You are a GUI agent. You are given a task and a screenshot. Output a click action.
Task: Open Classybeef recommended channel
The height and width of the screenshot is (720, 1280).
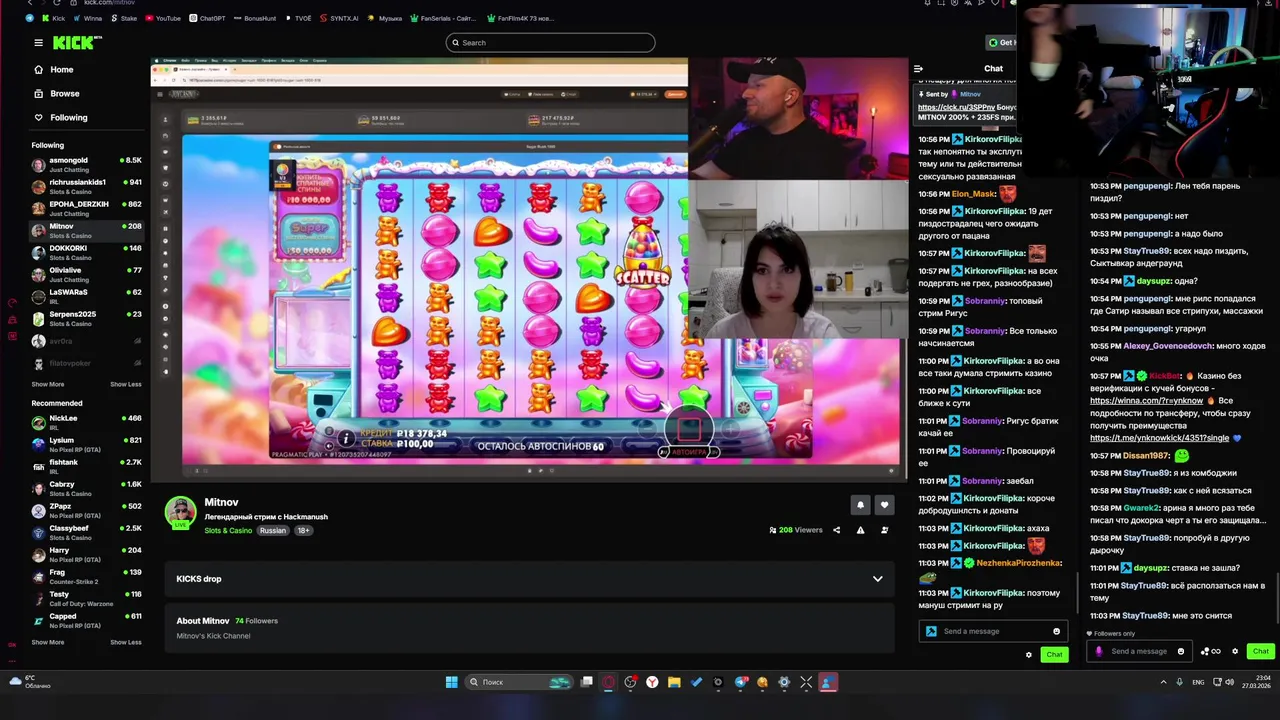pyautogui.click(x=86, y=532)
